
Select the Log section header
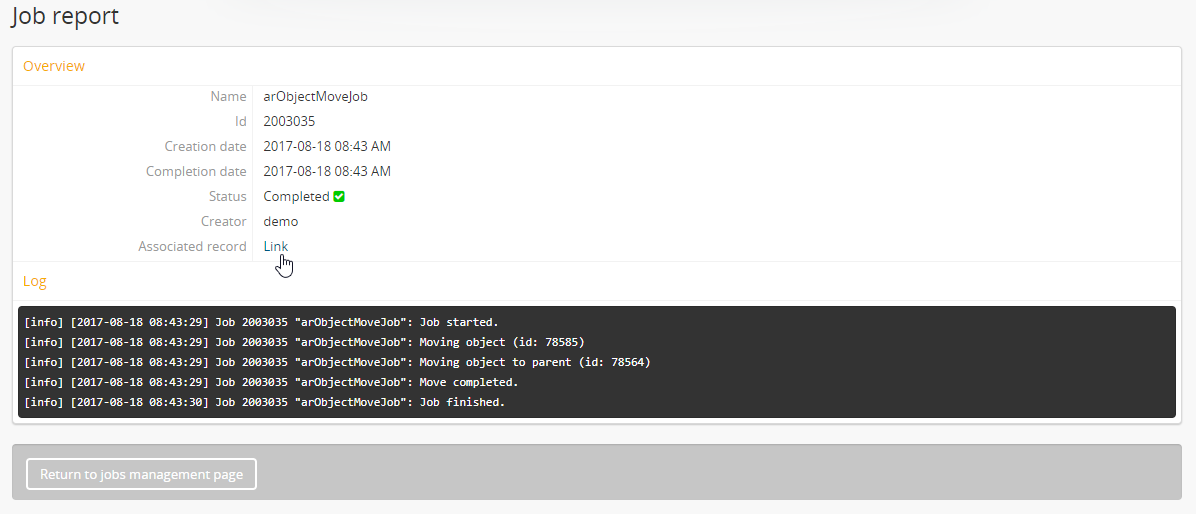35,282
